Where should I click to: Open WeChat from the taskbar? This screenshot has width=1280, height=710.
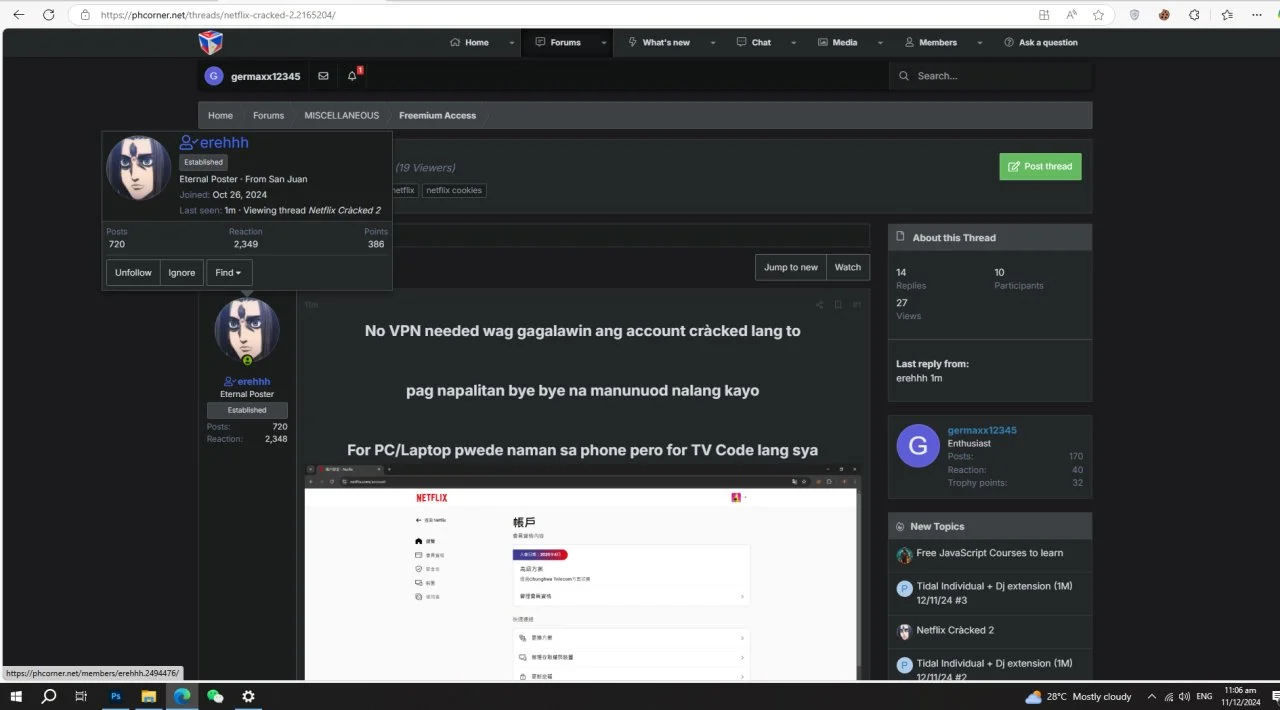(215, 696)
